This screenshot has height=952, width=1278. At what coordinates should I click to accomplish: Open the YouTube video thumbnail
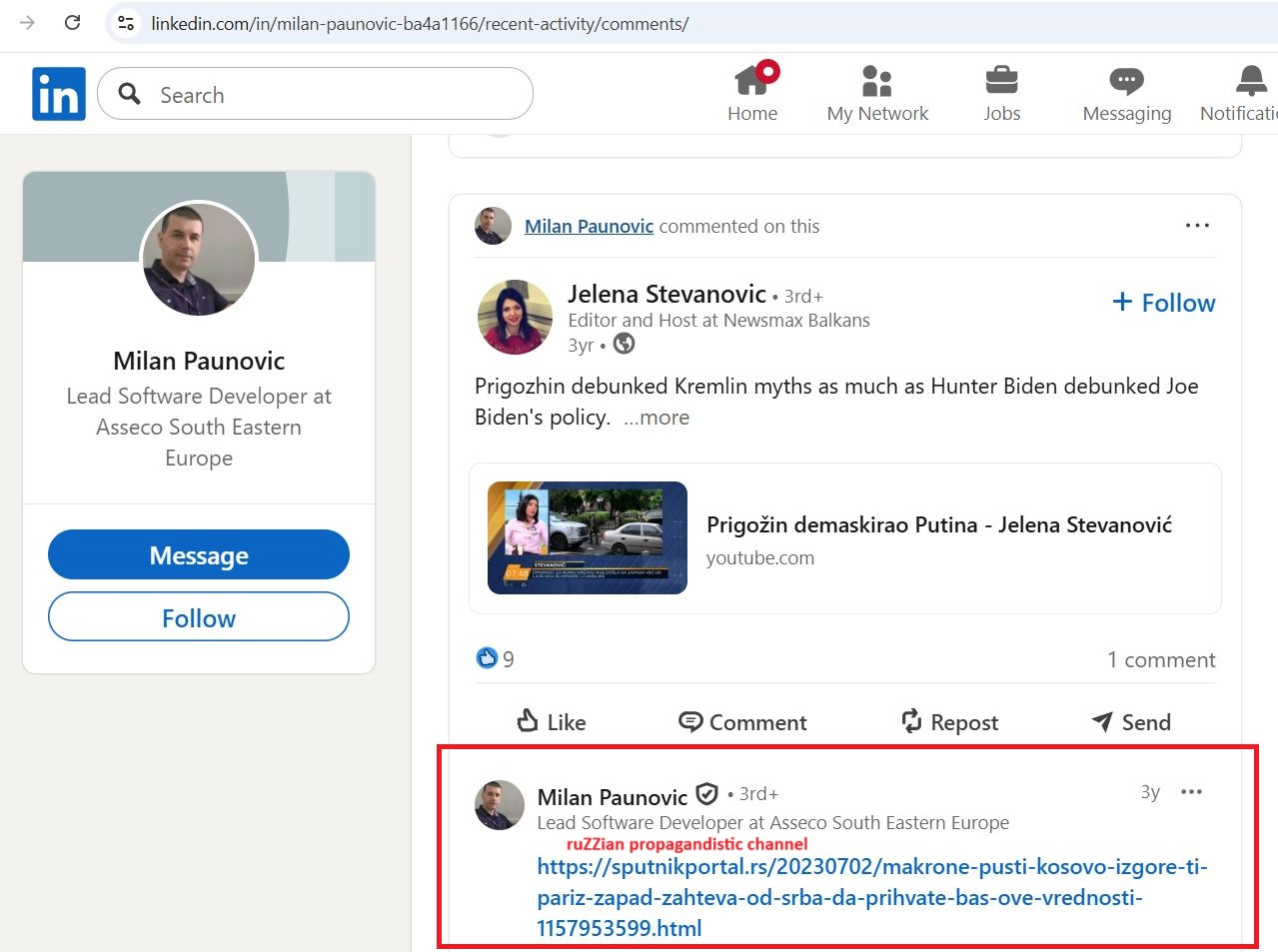point(588,537)
